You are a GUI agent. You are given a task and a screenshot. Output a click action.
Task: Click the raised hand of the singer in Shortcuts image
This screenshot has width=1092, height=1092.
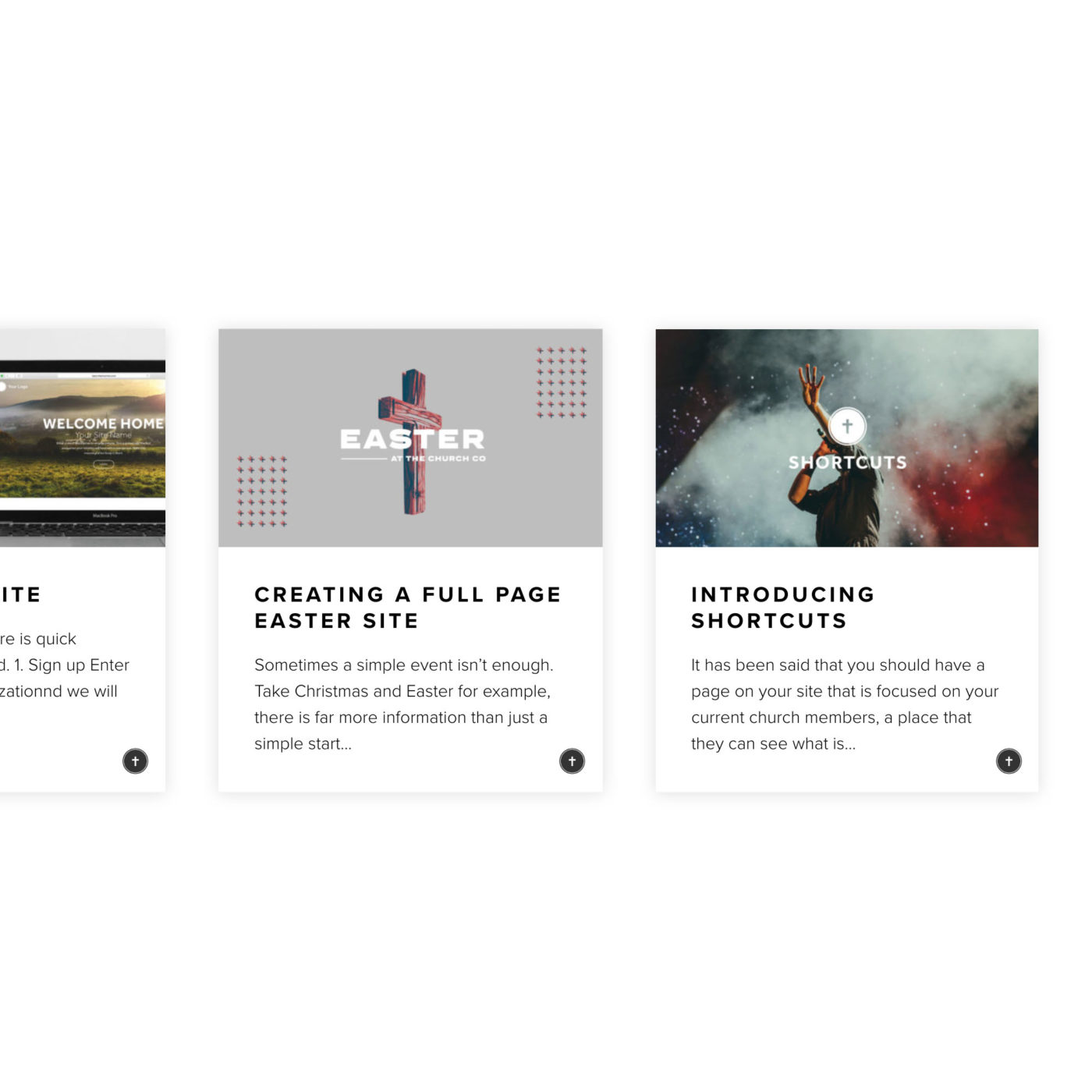811,384
